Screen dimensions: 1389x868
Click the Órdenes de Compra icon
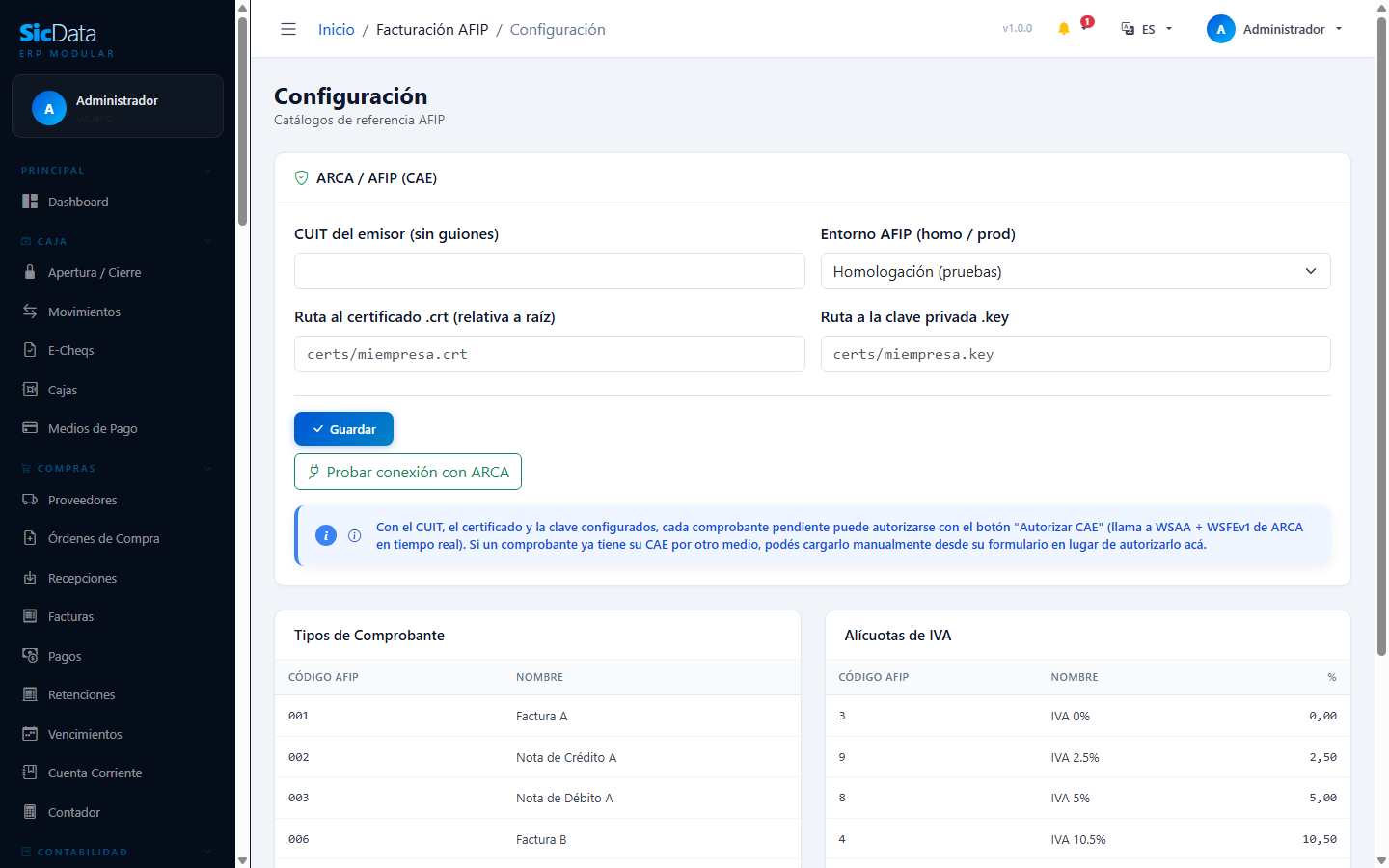click(x=30, y=538)
